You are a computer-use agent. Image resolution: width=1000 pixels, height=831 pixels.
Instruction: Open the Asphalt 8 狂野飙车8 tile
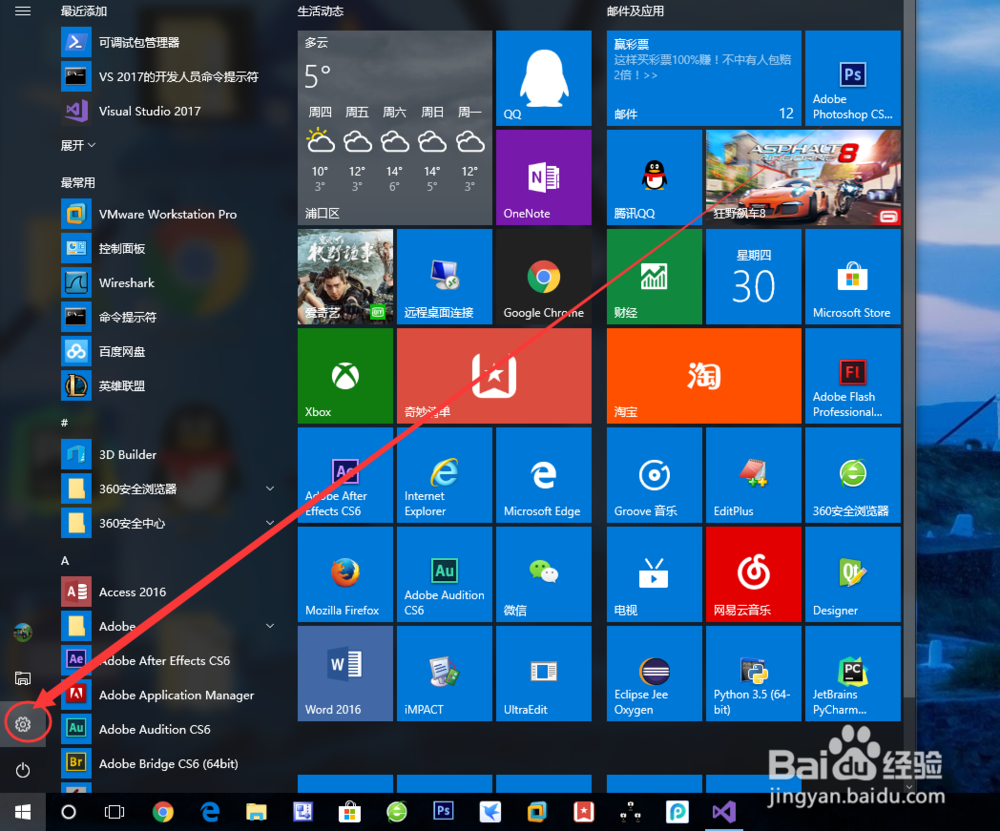pos(803,177)
